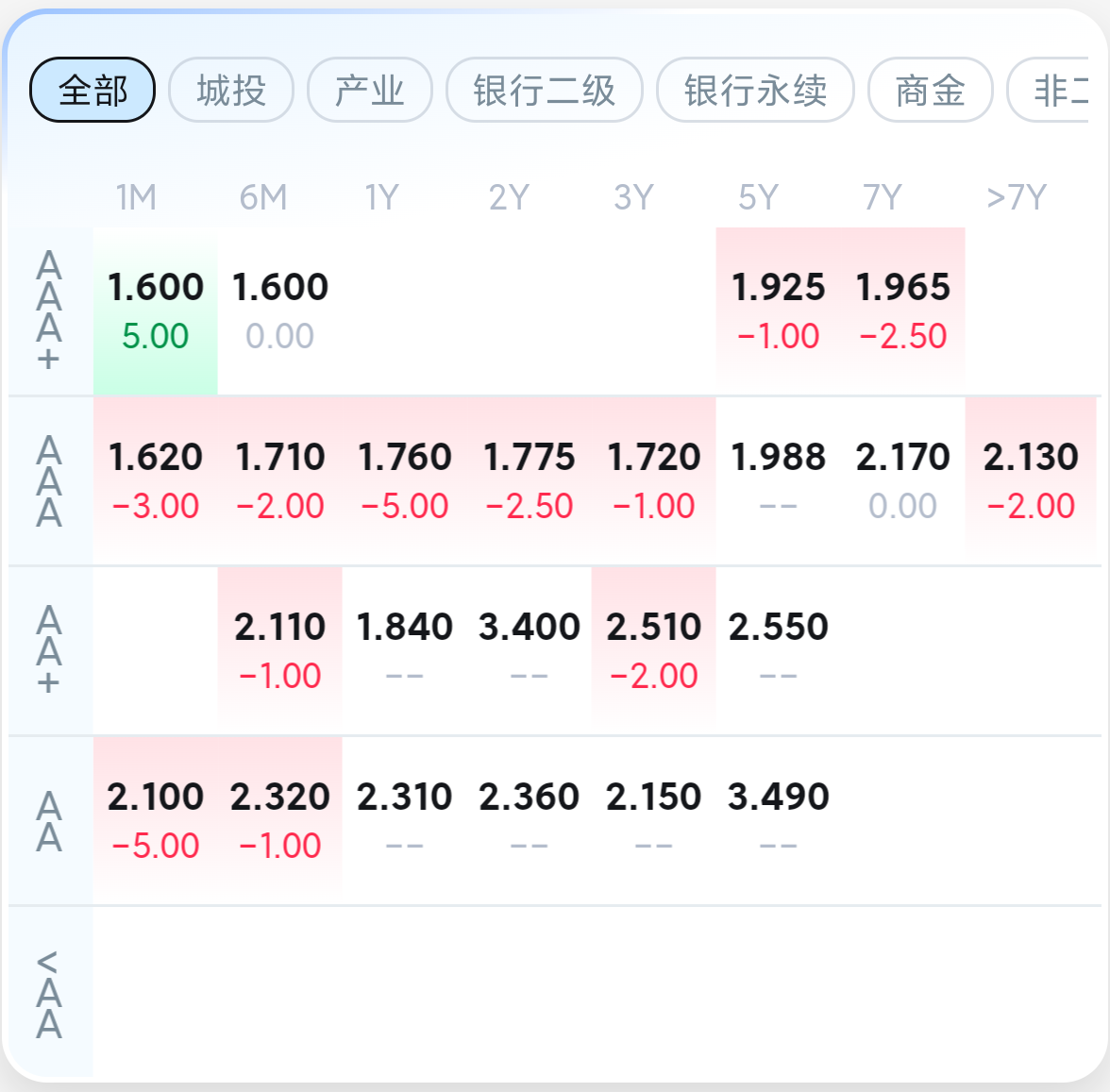The width and height of the screenshot is (1110, 1092).
Task: Select the 全部 filter tab
Action: coord(92,90)
